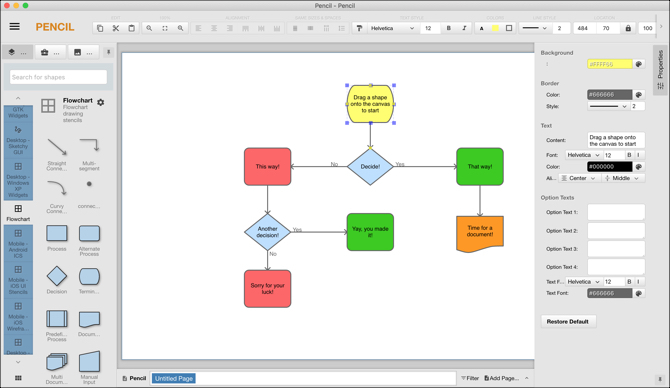Image resolution: width=670 pixels, height=388 pixels.
Task: Select the Untitled Page tab
Action: click(x=174, y=378)
